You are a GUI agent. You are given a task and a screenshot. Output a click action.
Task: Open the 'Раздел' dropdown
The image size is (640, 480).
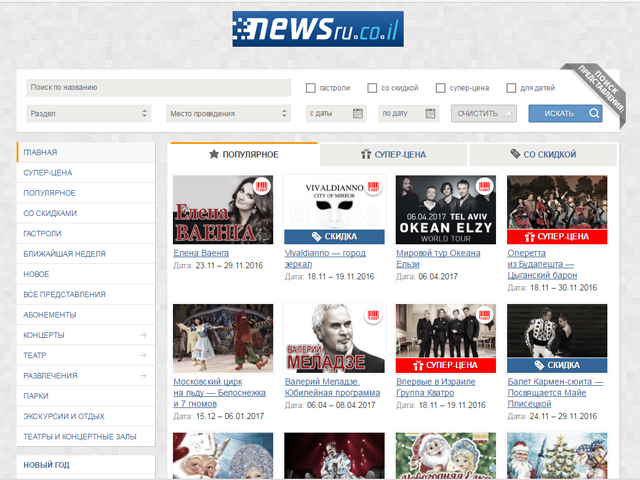pos(89,113)
